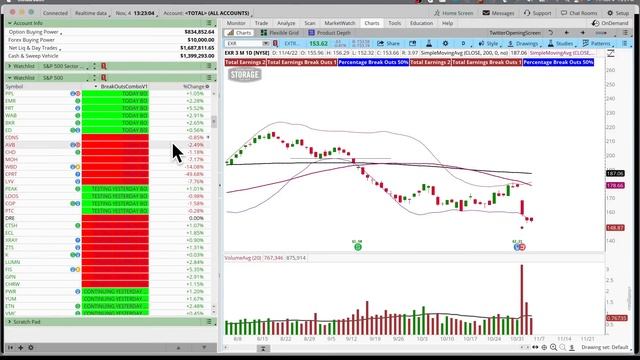Screen dimensions: 640x360
Task: Open sidebar settings gear at bottom left
Action: (31, 348)
